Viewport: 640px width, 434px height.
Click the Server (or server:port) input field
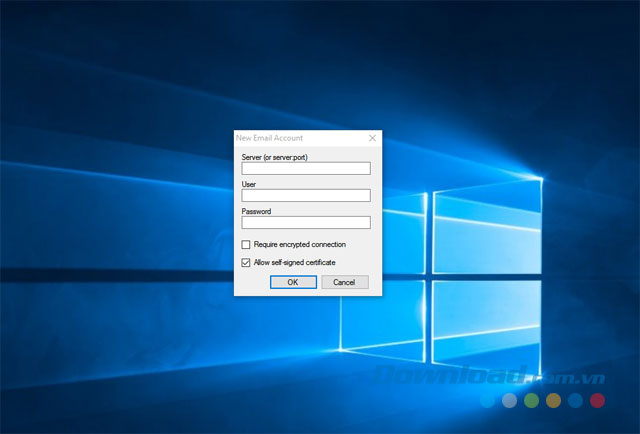point(306,168)
